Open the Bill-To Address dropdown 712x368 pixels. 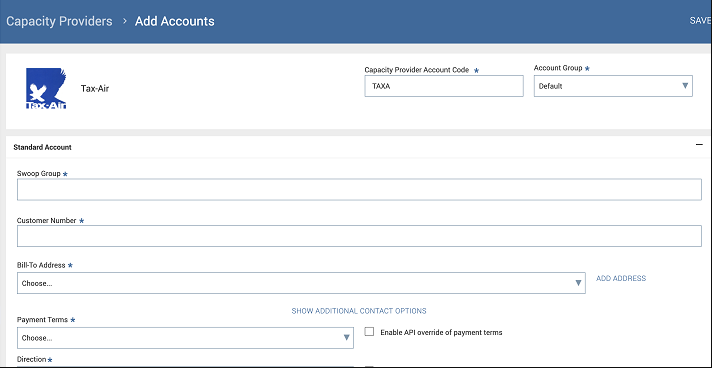point(301,283)
